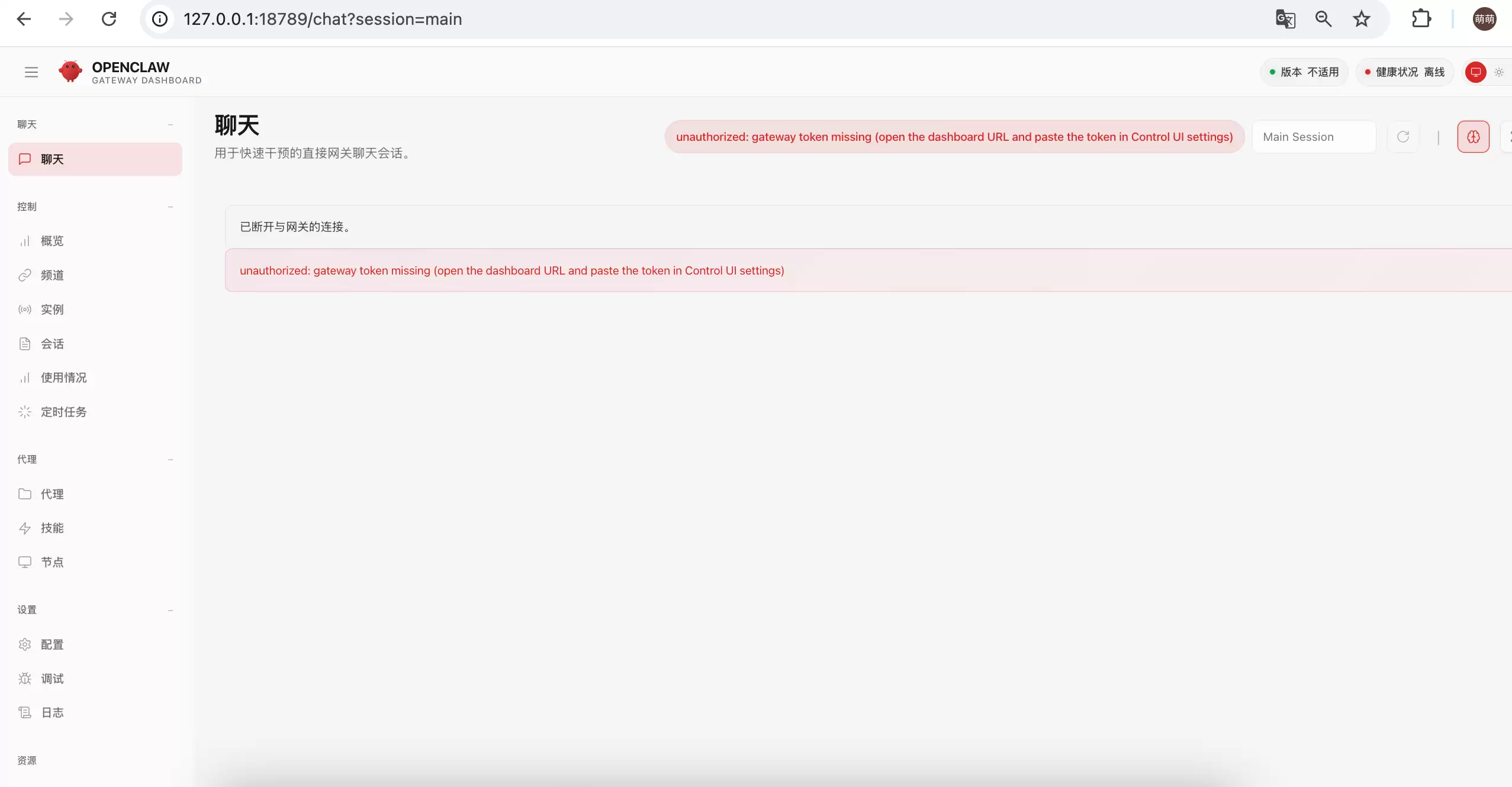Image resolution: width=1512 pixels, height=787 pixels.
Task: Open the Main Session selector
Action: (x=1313, y=137)
